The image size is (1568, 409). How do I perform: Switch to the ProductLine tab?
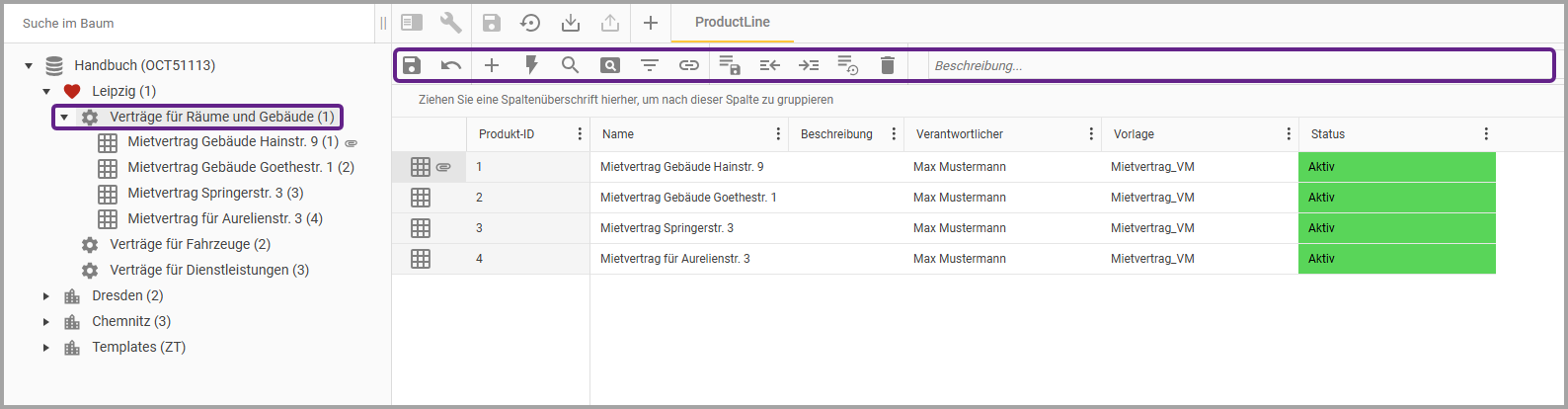pos(732,22)
